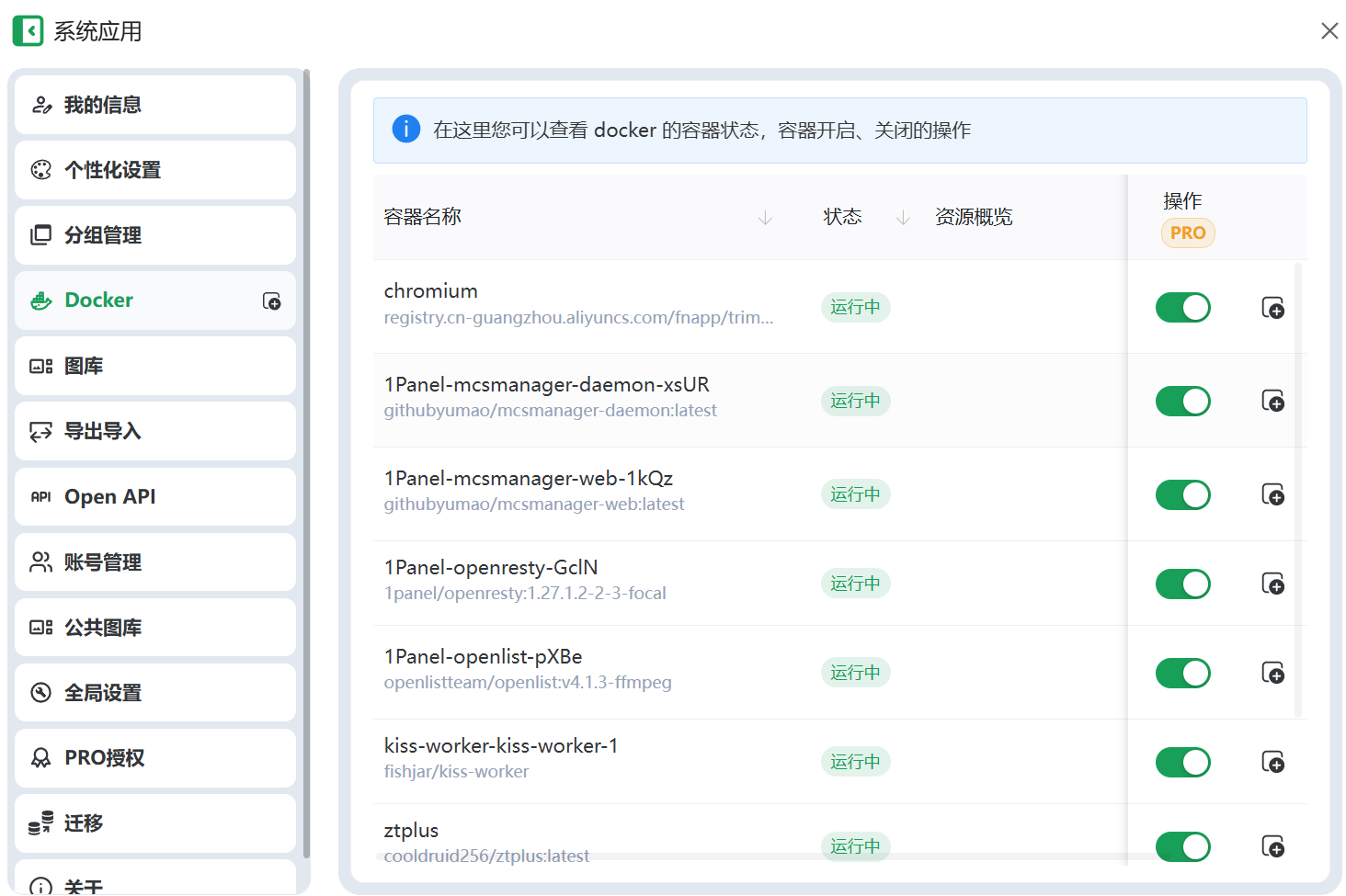Open 账号管理 sidebar page
The image size is (1346, 896).
tap(155, 562)
